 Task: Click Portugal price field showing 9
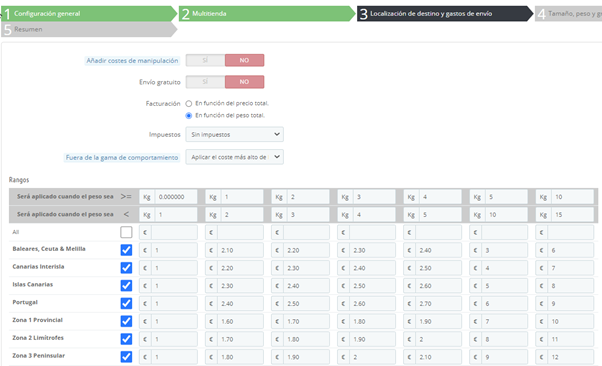(x=571, y=303)
